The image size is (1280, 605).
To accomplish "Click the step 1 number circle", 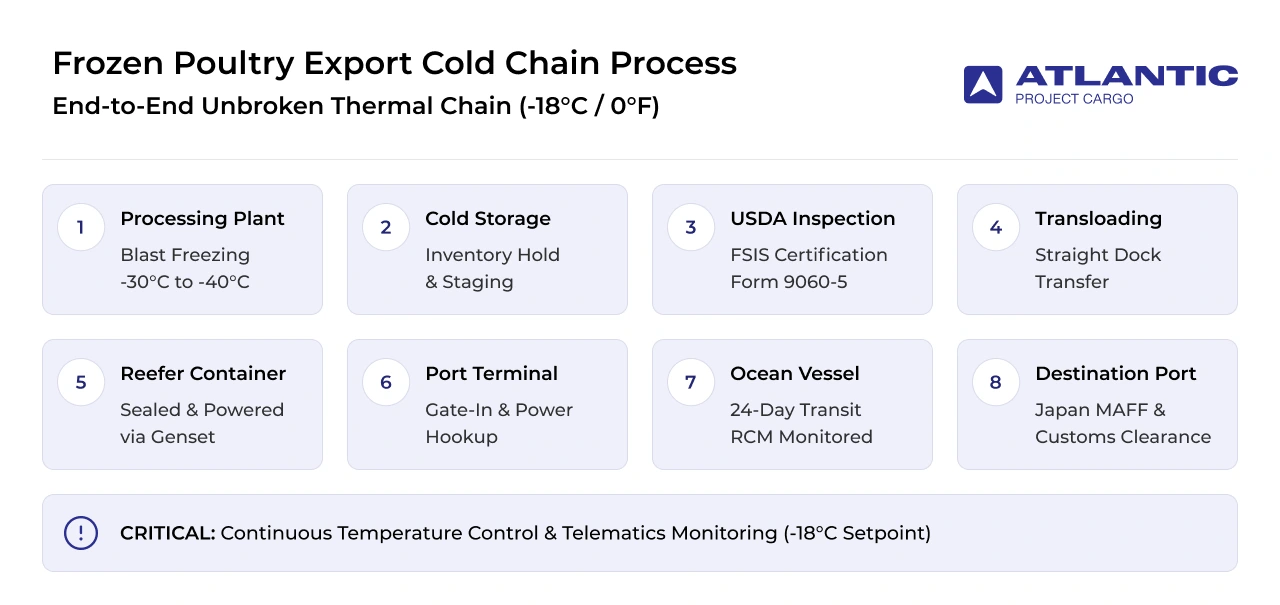I will coord(81,228).
